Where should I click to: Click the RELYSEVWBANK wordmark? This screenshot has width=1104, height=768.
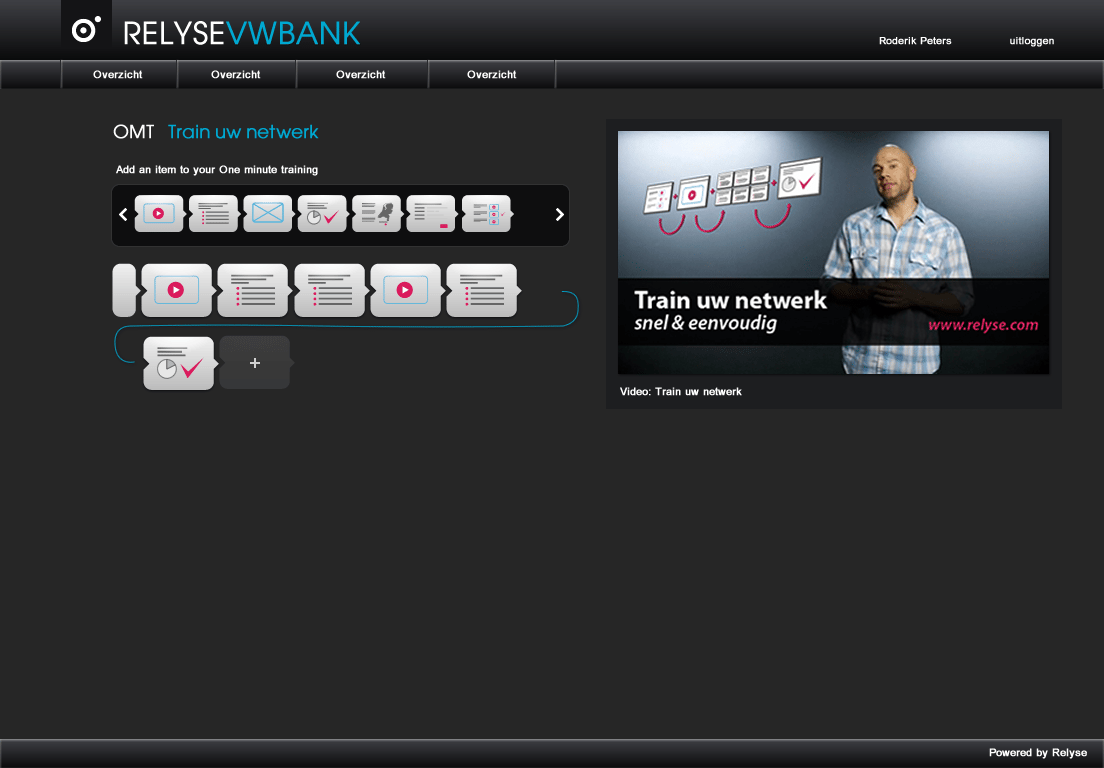[x=242, y=33]
